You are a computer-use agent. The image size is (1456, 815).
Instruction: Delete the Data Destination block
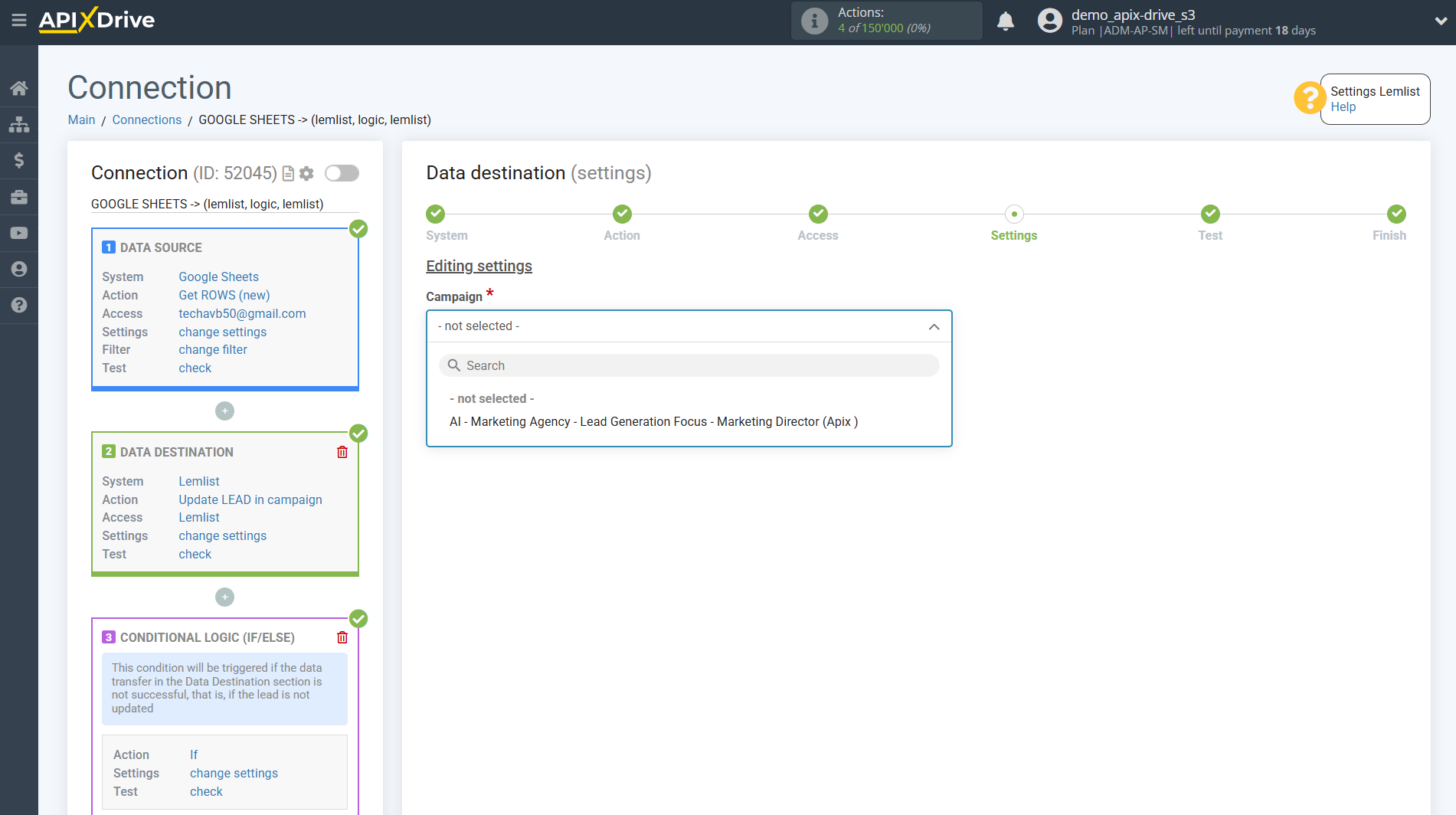point(342,452)
